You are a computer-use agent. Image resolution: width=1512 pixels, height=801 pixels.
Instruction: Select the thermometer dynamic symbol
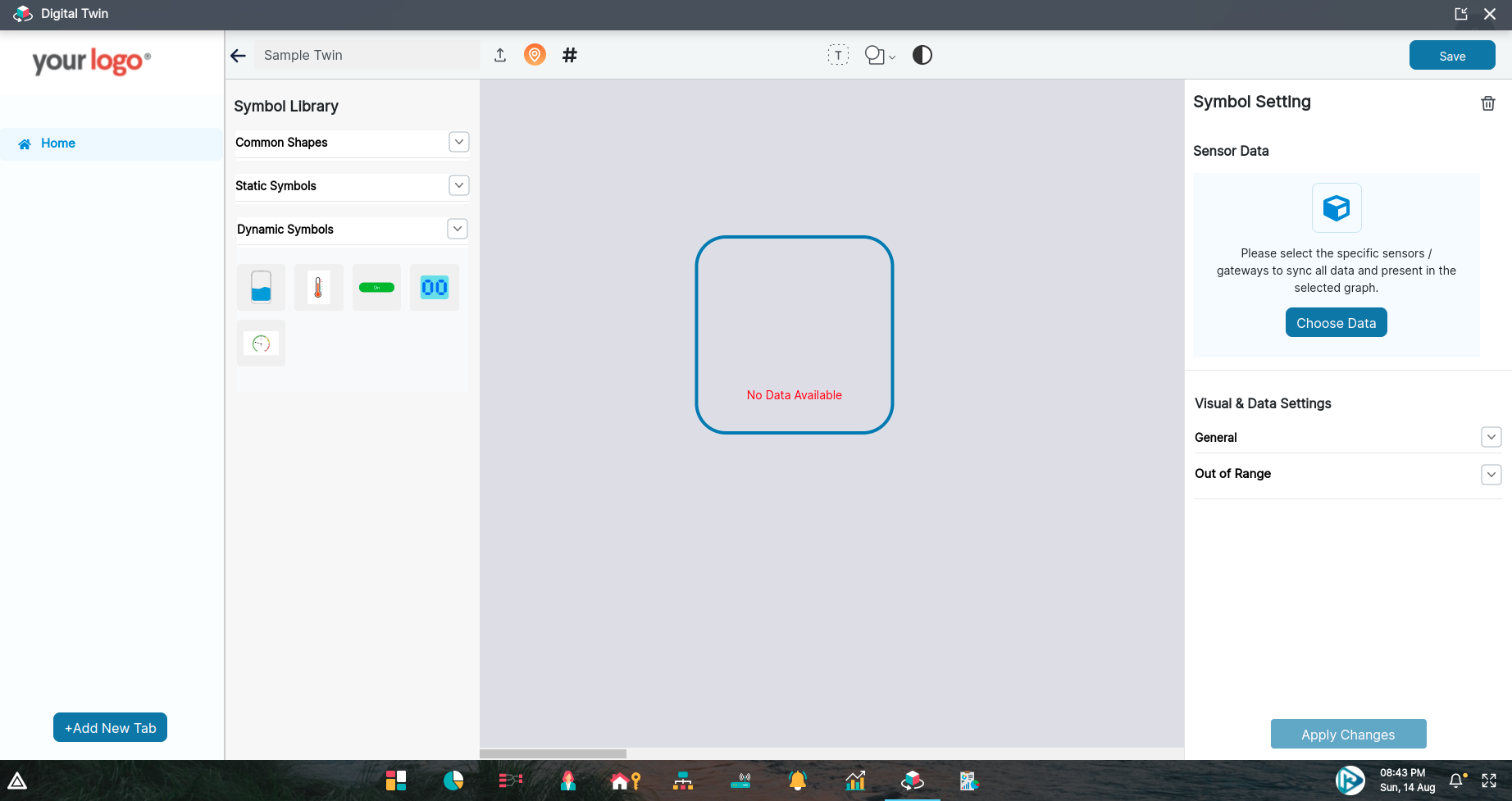[318, 287]
